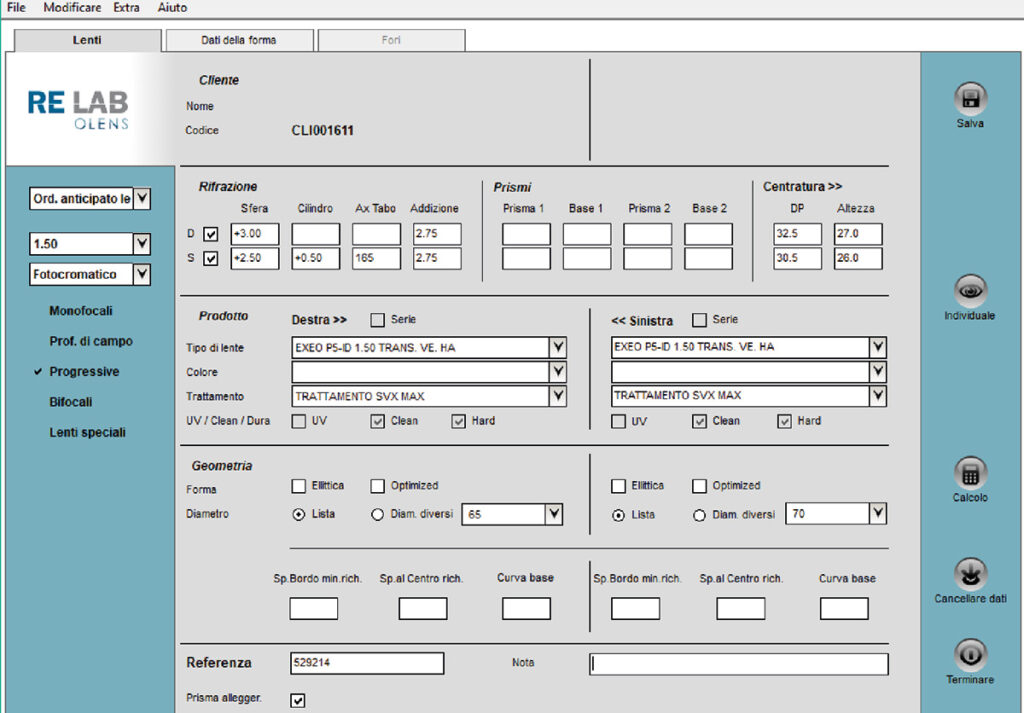Click the Salva floppy disk icon
Image resolution: width=1024 pixels, height=713 pixels.
click(969, 98)
